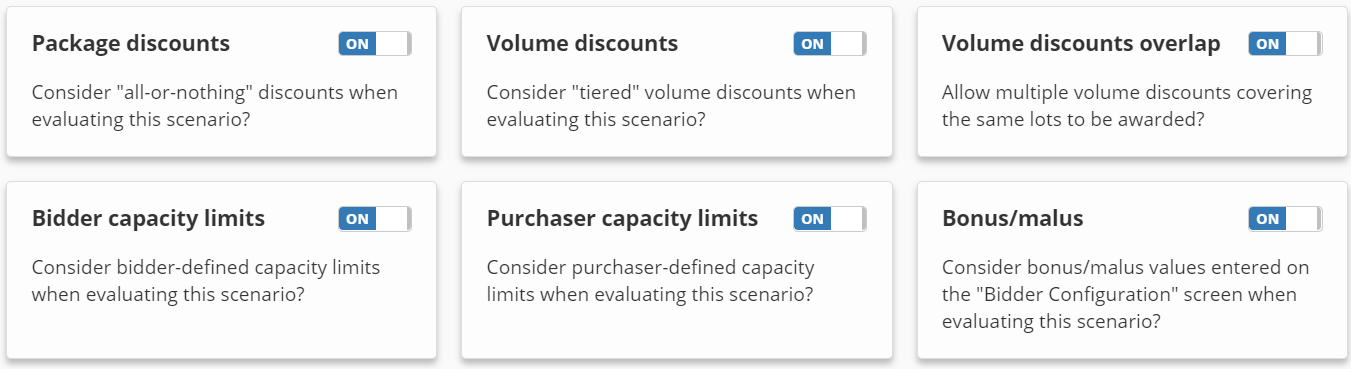This screenshot has width=1351, height=369.
Task: Select the "Bidder Configuration" screen description text
Action: pyautogui.click(x=1126, y=294)
